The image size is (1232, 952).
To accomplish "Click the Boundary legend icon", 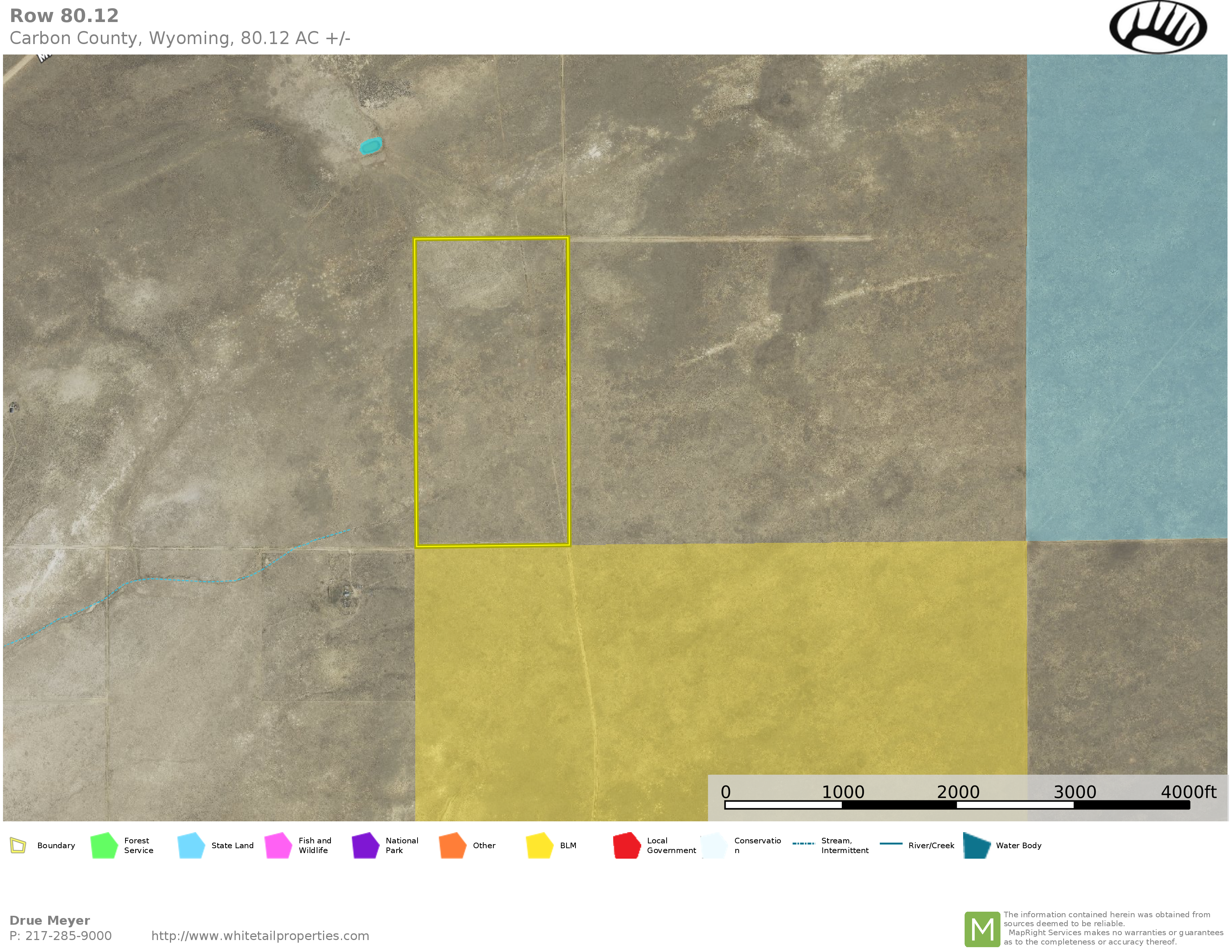I will tap(18, 845).
